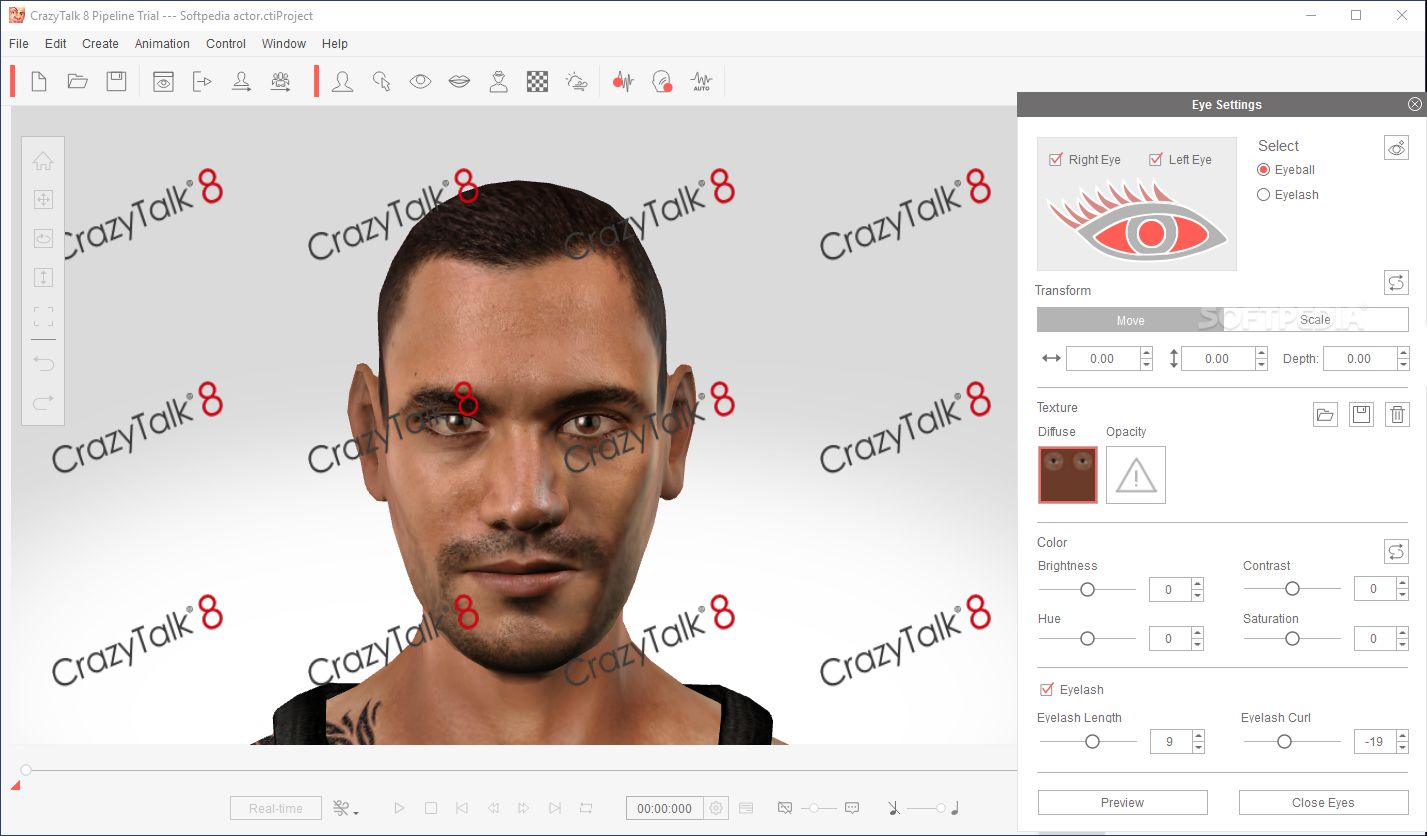Disable the Eyelash checkbox
This screenshot has width=1427, height=836.
(1047, 690)
